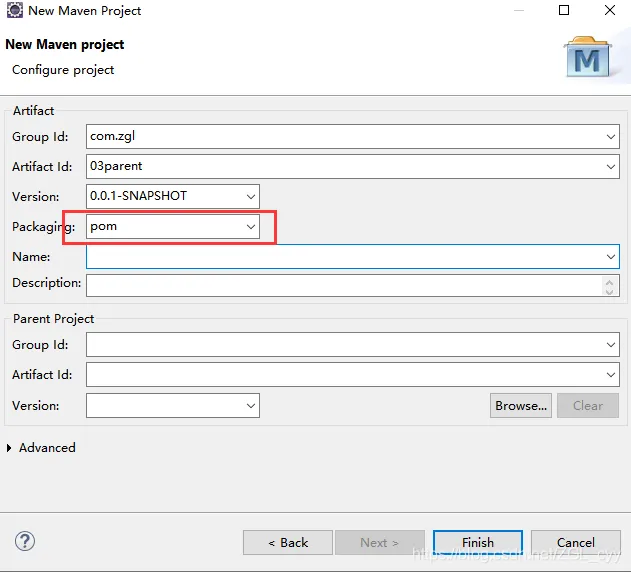Click the Cancel button

[x=575, y=542]
